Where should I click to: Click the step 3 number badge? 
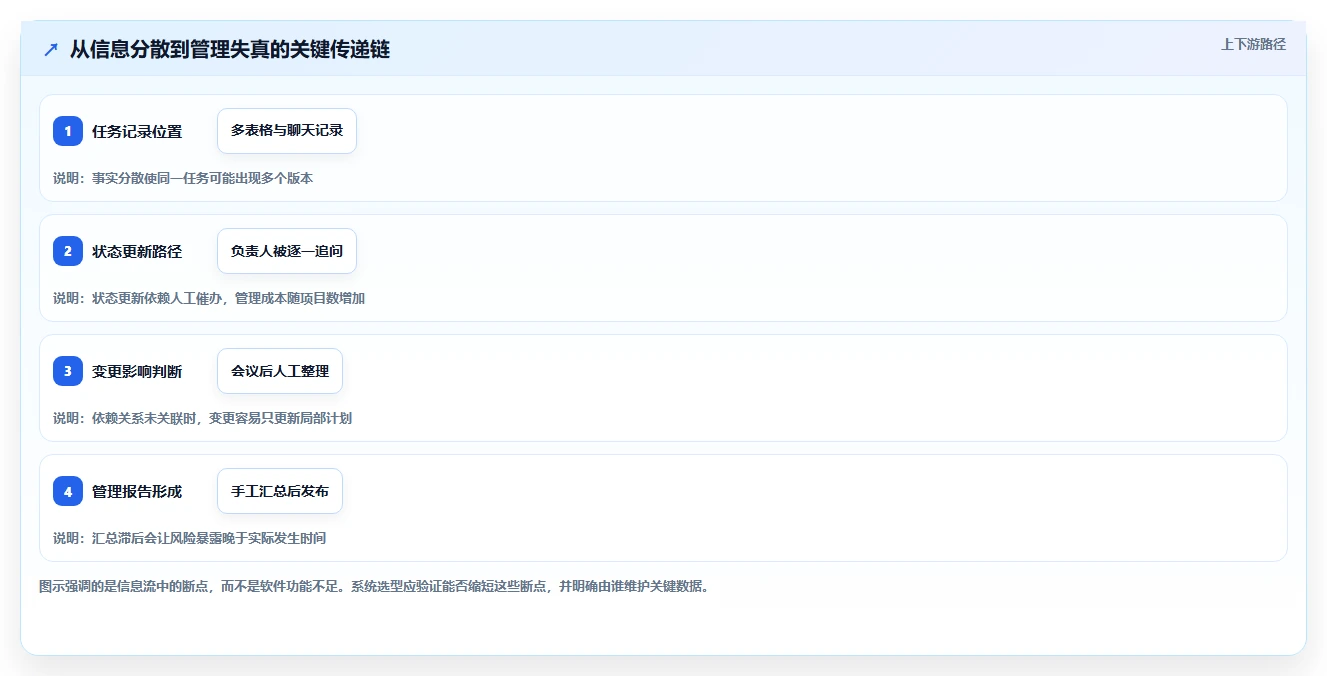(x=68, y=371)
